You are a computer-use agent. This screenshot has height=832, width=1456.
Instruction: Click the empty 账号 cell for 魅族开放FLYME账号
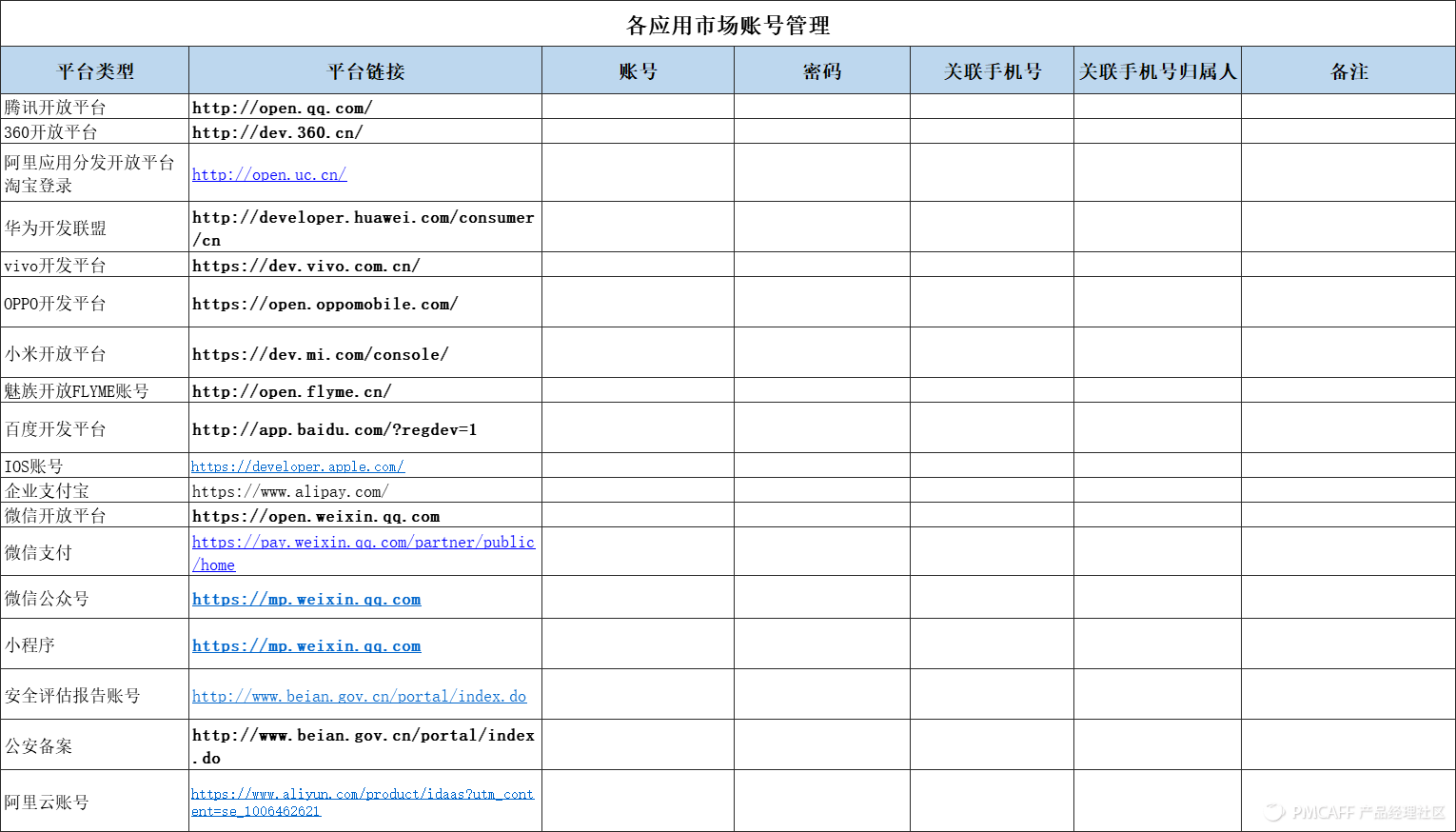click(637, 390)
